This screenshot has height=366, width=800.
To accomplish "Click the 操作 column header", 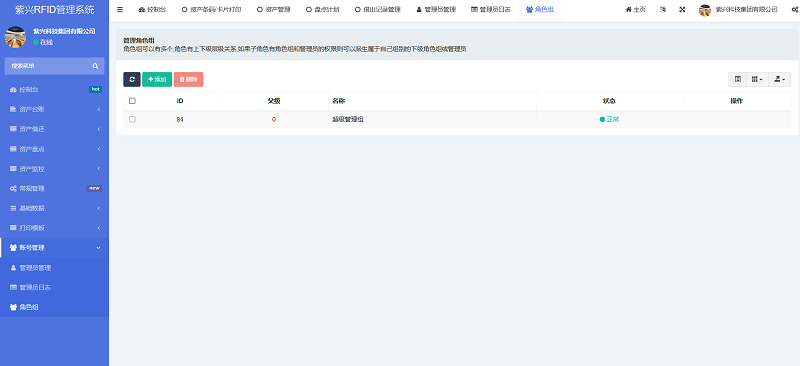I will tap(737, 101).
